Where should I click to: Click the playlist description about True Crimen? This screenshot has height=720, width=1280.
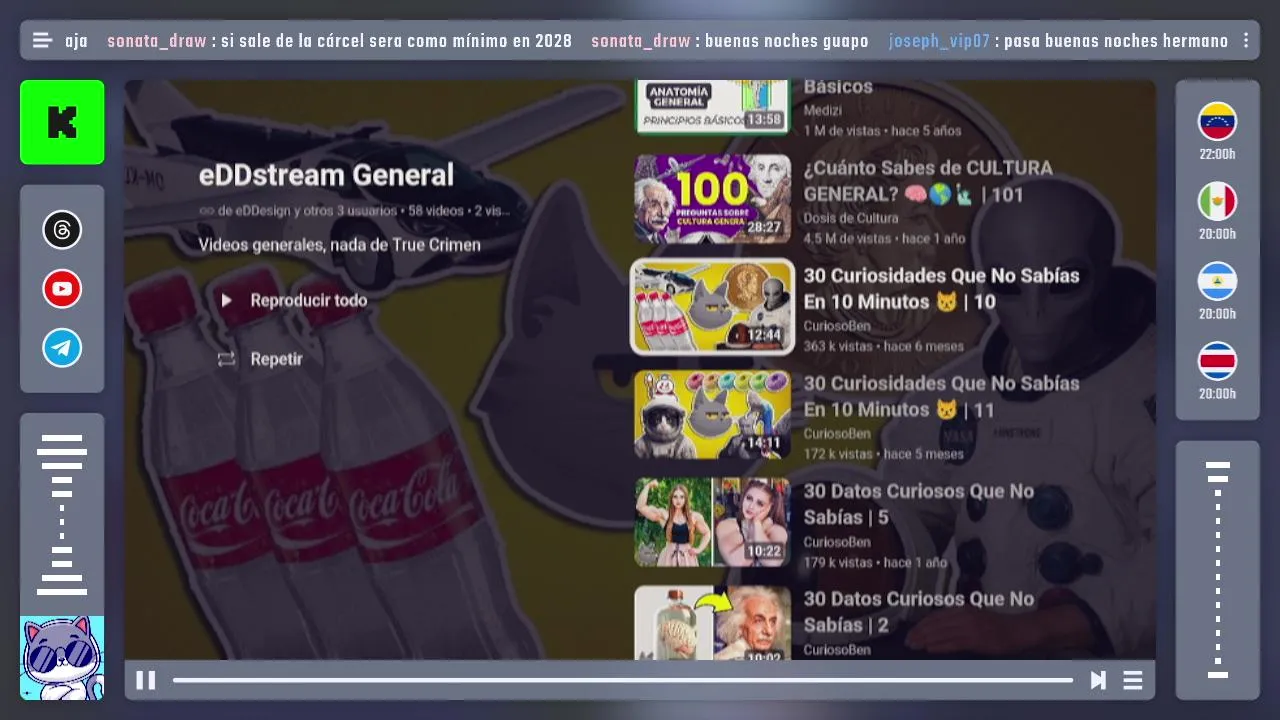[x=339, y=245]
